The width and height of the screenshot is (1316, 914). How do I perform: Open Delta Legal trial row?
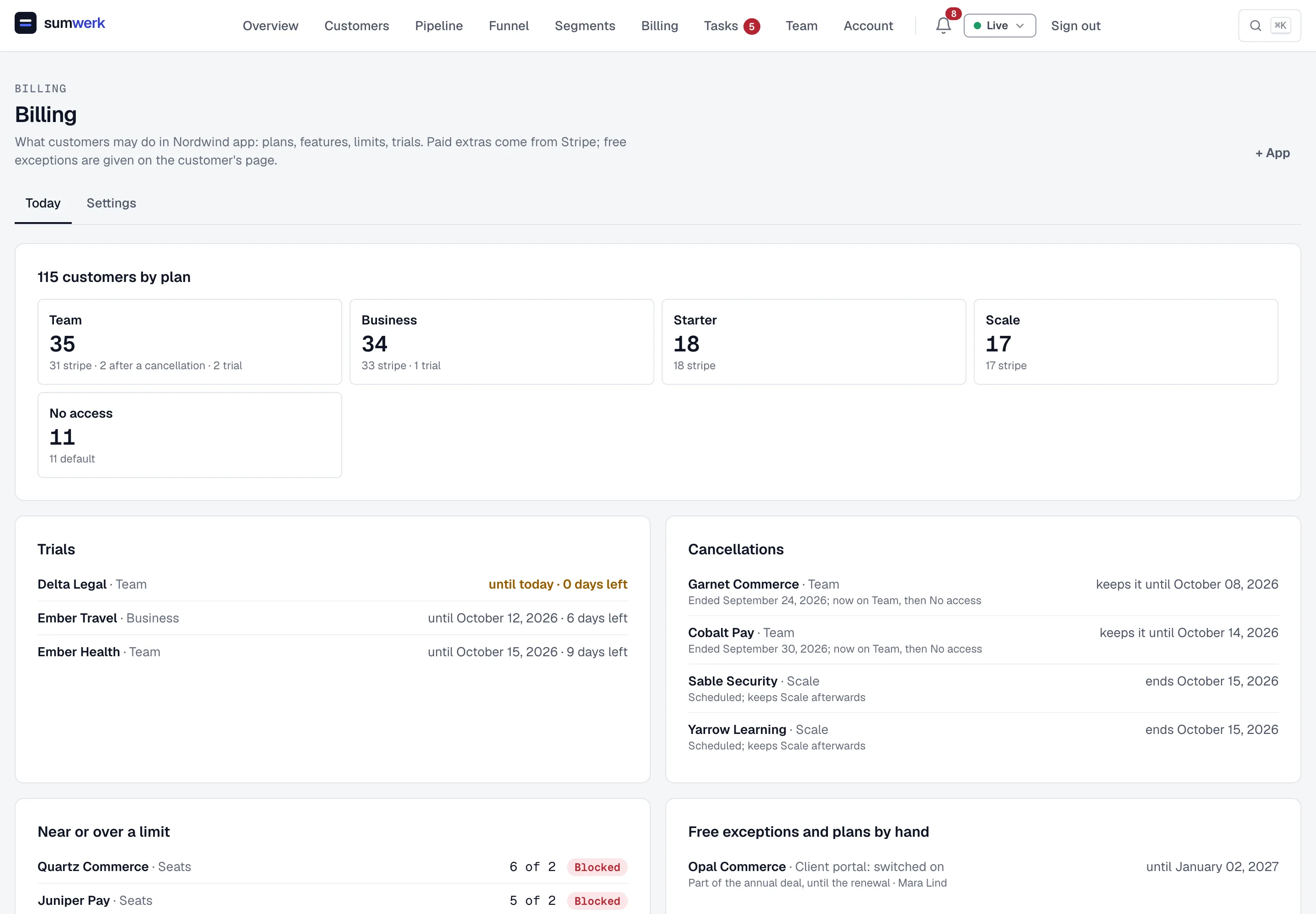332,584
